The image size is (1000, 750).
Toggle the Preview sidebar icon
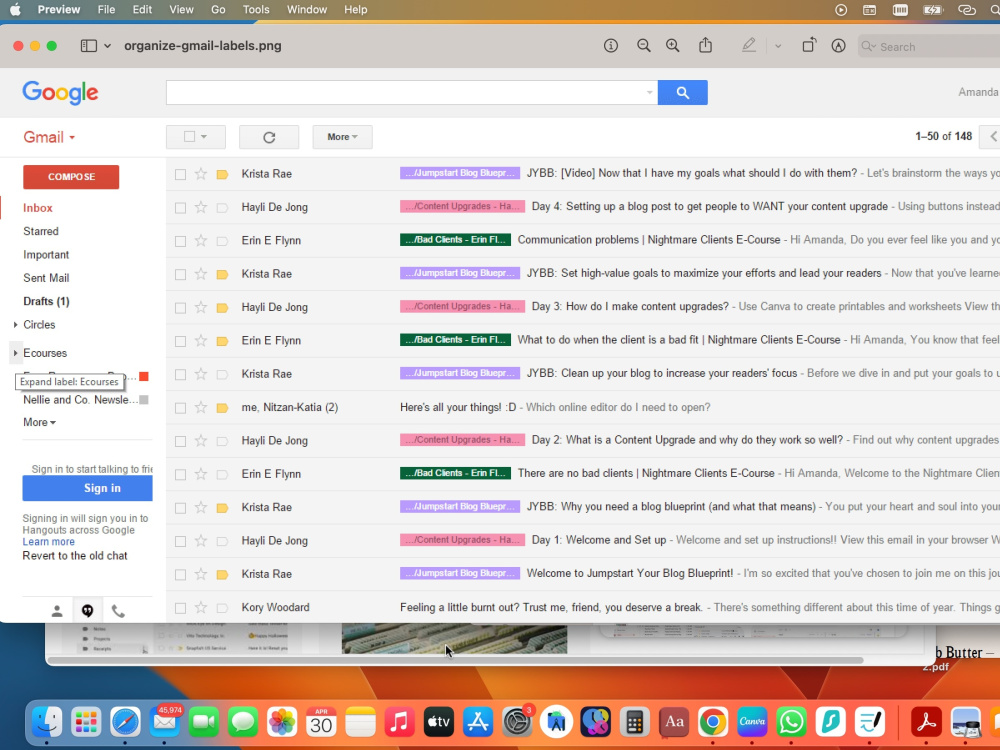89,45
